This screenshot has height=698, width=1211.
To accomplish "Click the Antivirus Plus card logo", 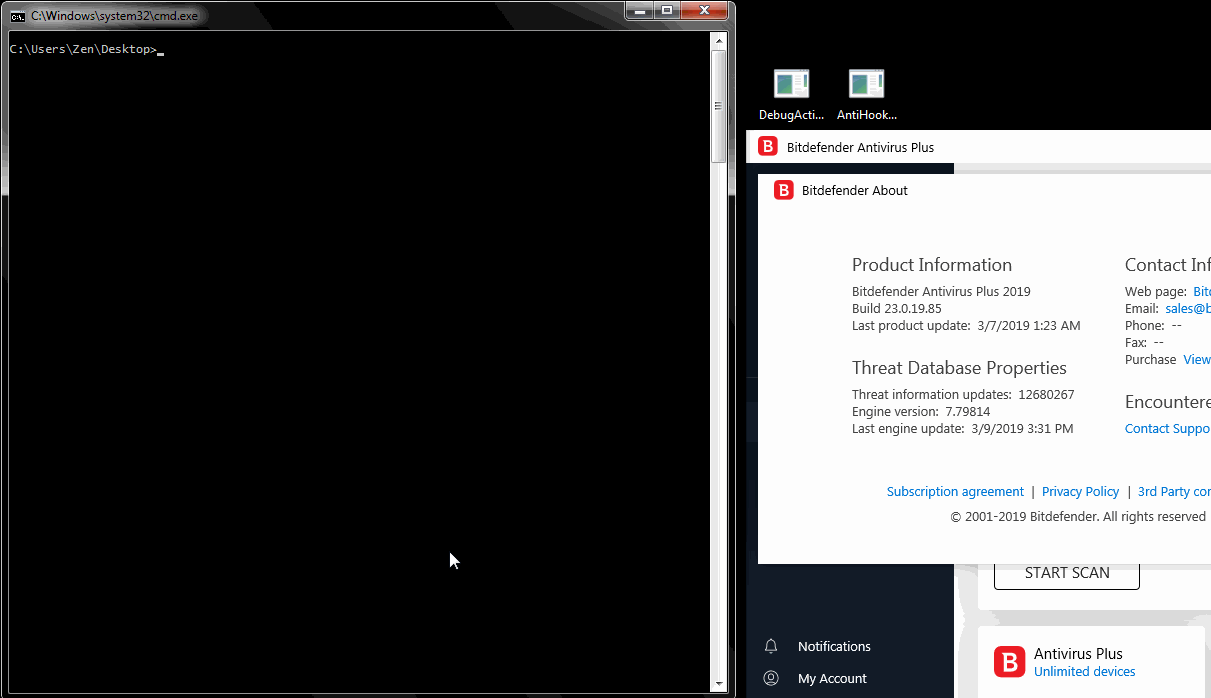I will pos(1009,662).
